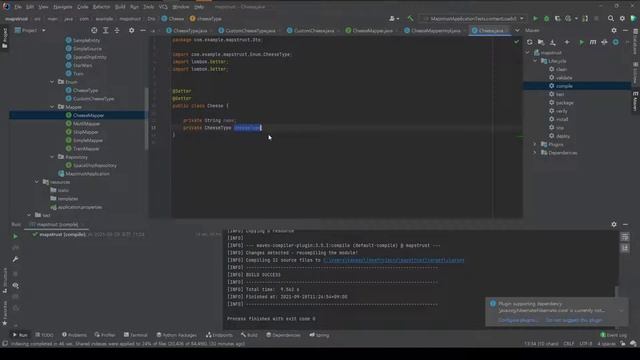Viewport: 640px width, 360px height.
Task: Click the target classes path link in console
Action: 393,260
